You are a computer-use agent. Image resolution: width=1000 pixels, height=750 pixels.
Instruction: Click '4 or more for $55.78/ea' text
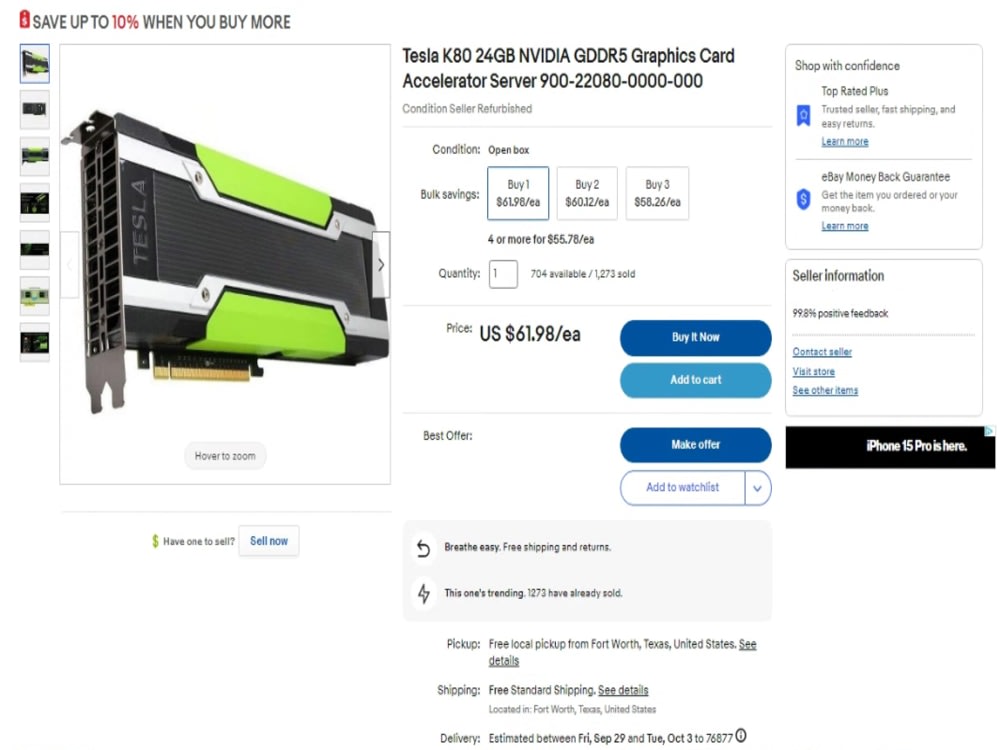(541, 240)
